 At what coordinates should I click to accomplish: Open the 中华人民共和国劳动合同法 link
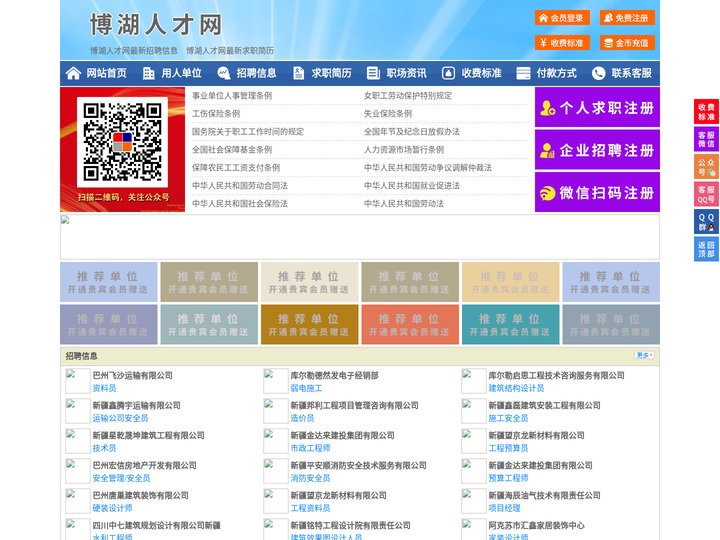click(x=240, y=186)
